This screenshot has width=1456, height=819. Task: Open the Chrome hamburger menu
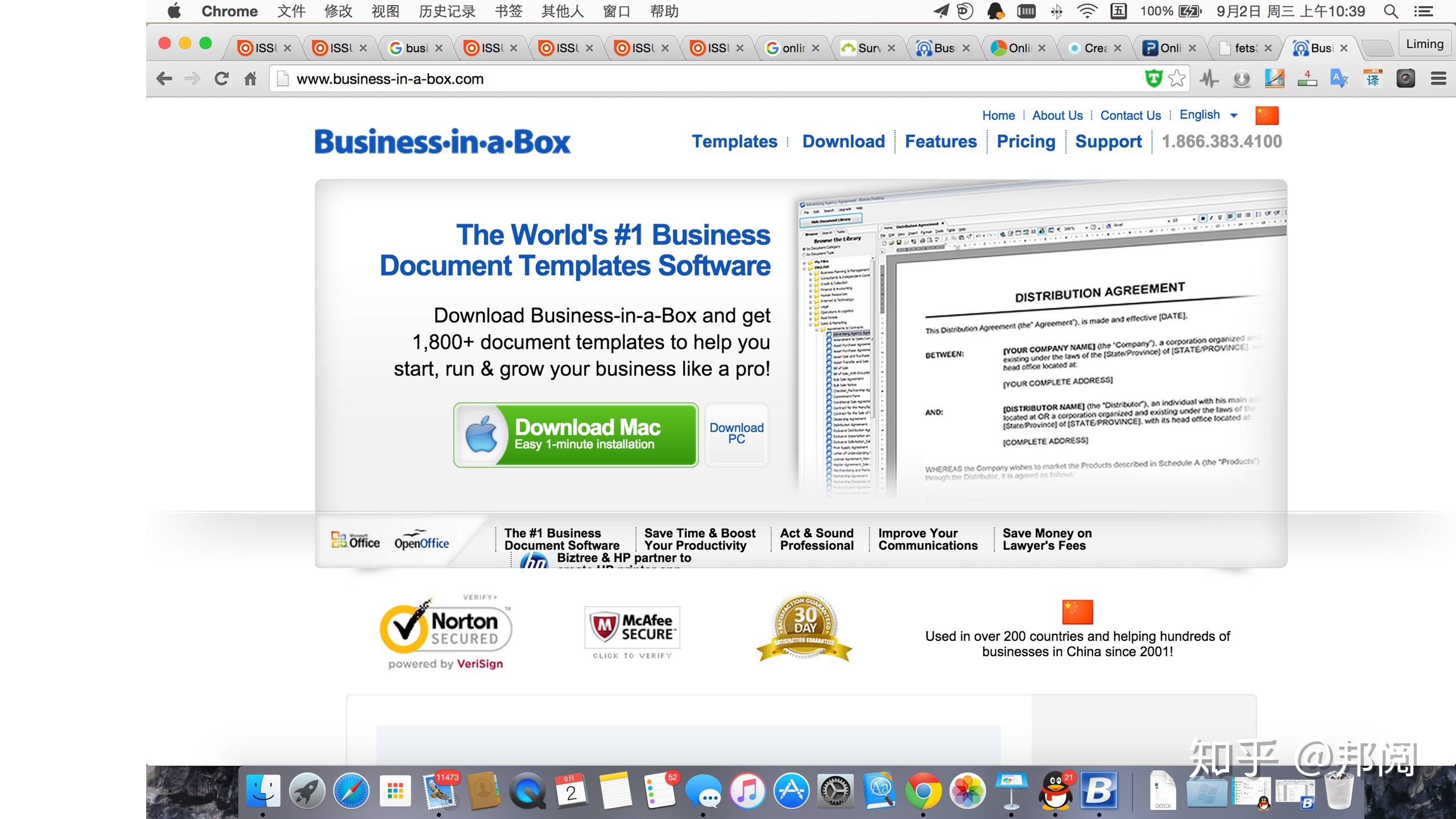pyautogui.click(x=1438, y=78)
